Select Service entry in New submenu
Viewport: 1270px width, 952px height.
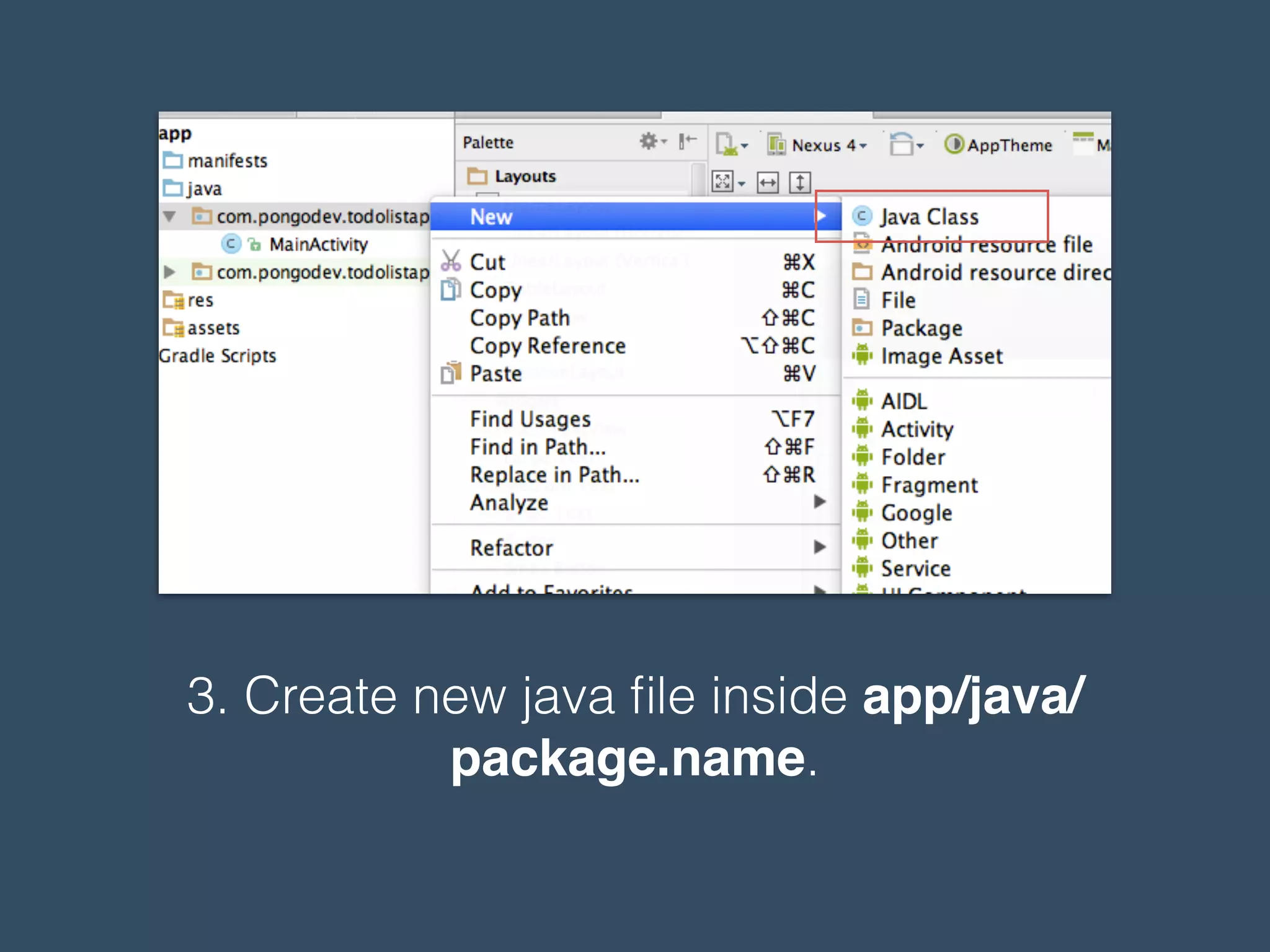977,568
